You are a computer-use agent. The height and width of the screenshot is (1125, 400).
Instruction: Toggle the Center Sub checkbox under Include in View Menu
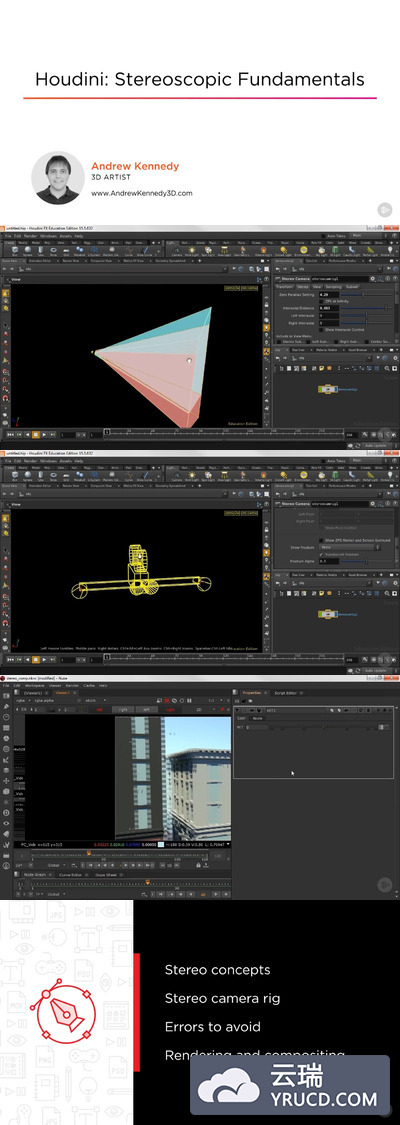367,342
